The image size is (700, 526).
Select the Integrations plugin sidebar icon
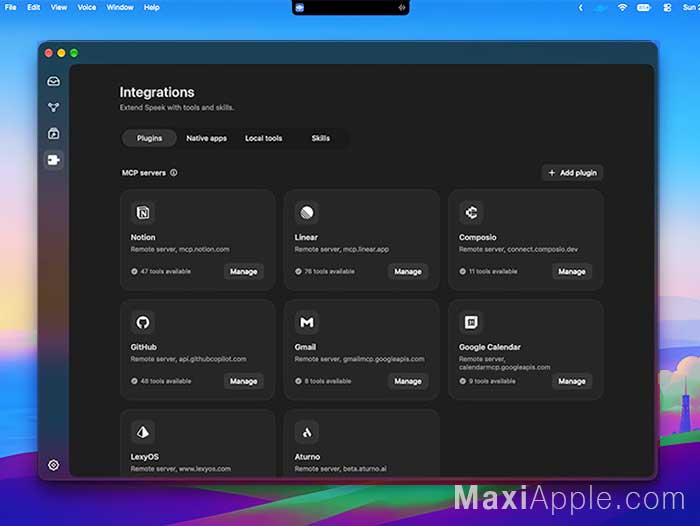point(54,160)
